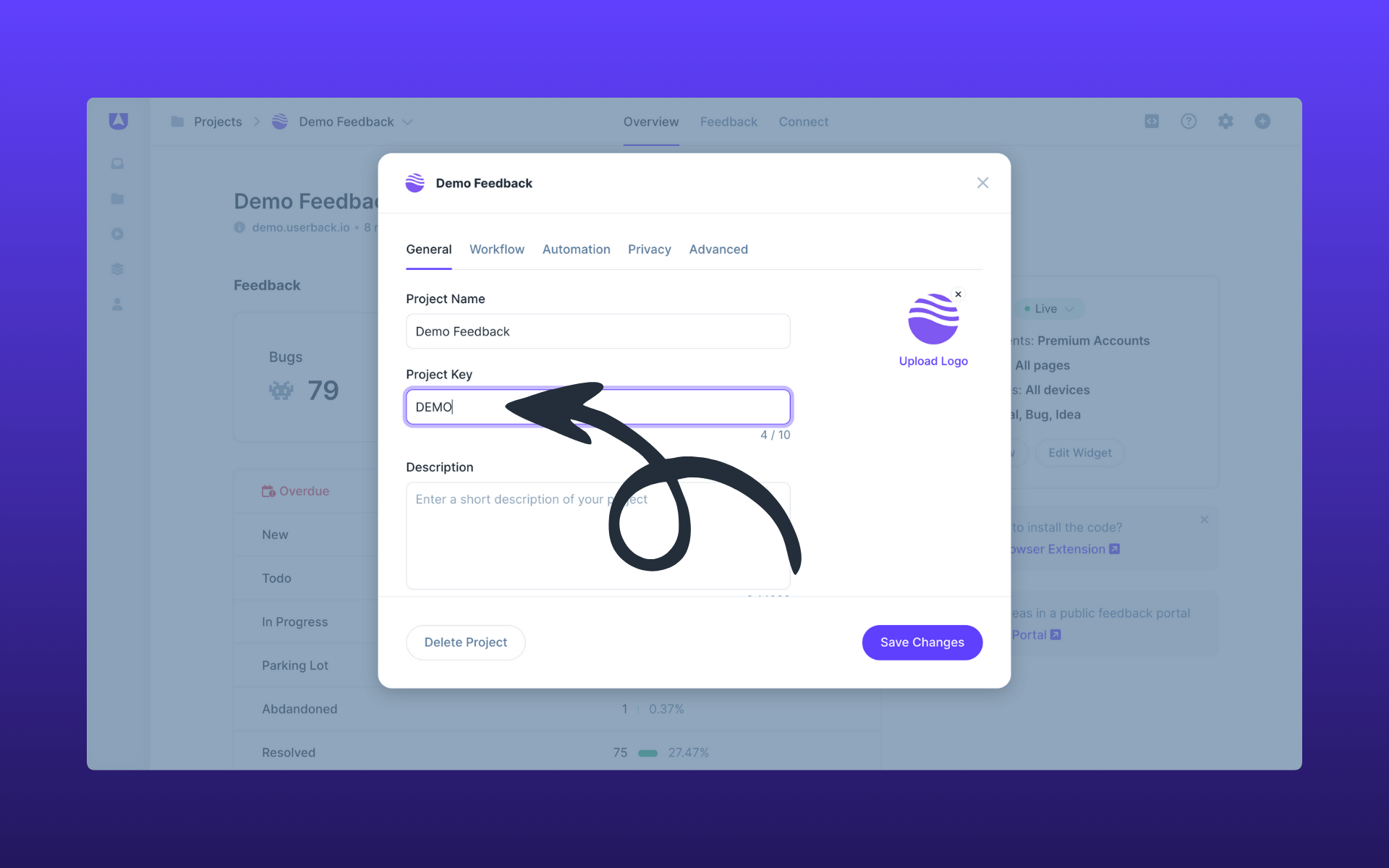
Task: Switch to the Workflow tab
Action: (497, 249)
